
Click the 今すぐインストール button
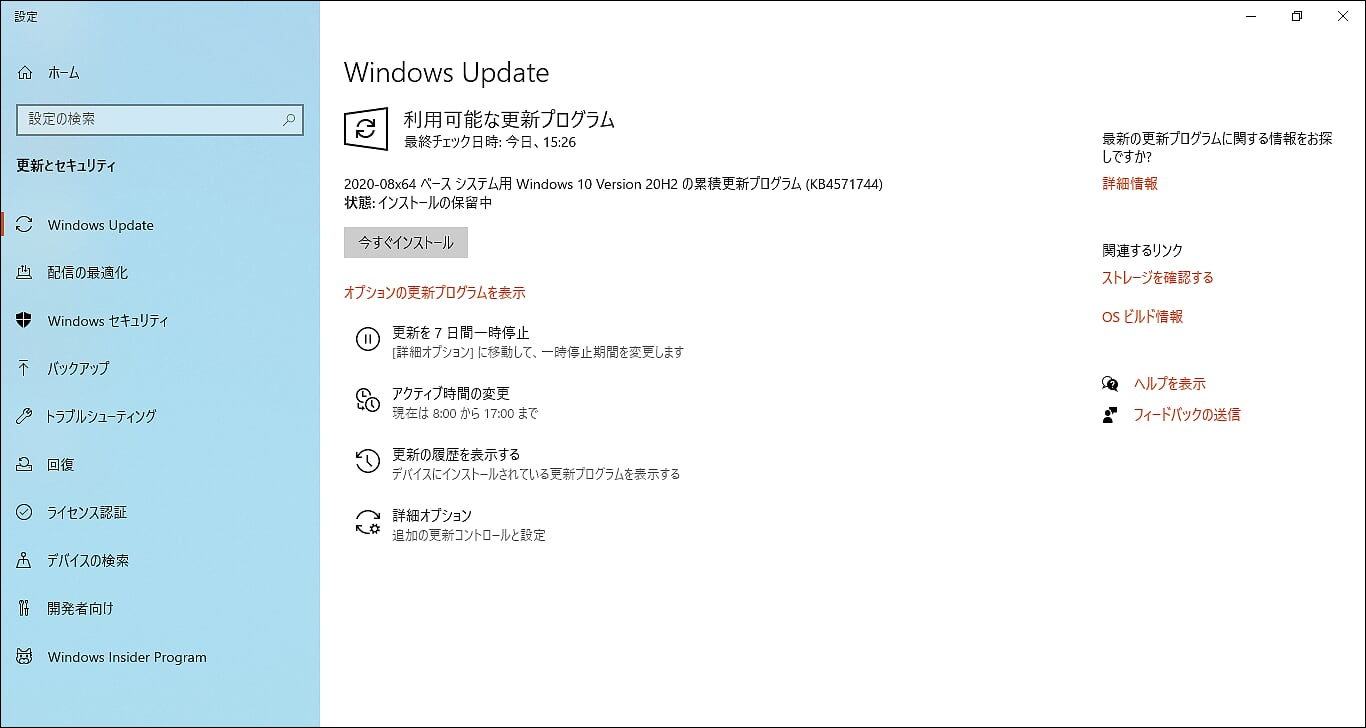406,243
